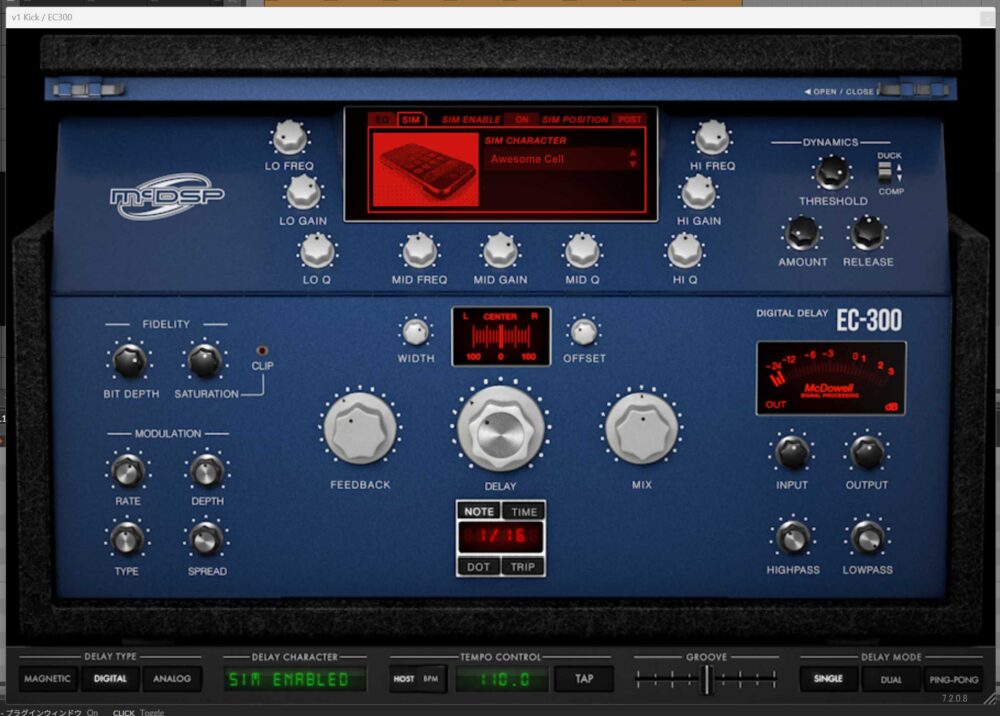This screenshot has height=716, width=1000.
Task: Select the OUTPUT level knob
Action: coord(867,453)
